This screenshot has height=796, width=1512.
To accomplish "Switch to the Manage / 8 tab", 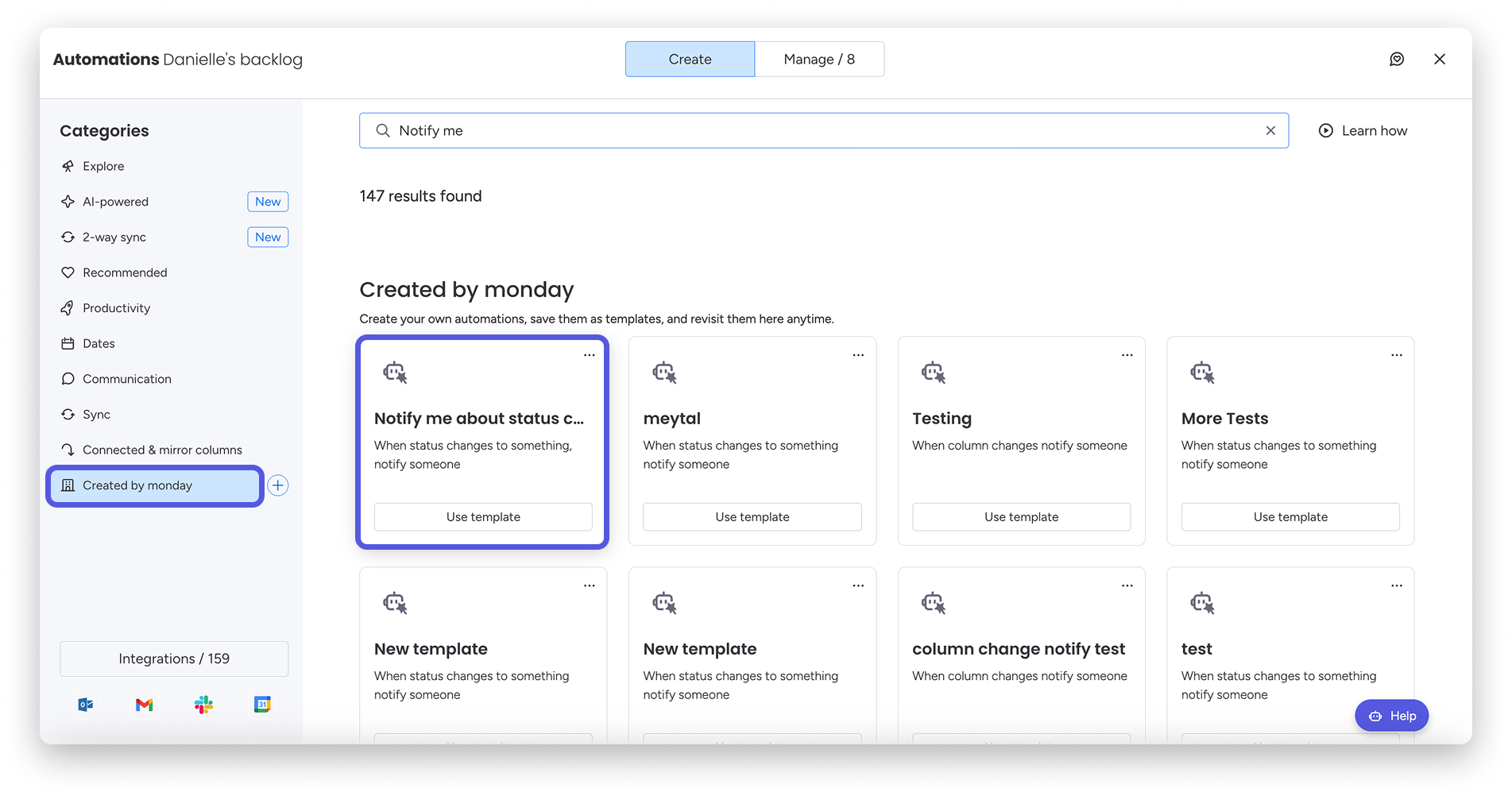I will (x=819, y=60).
